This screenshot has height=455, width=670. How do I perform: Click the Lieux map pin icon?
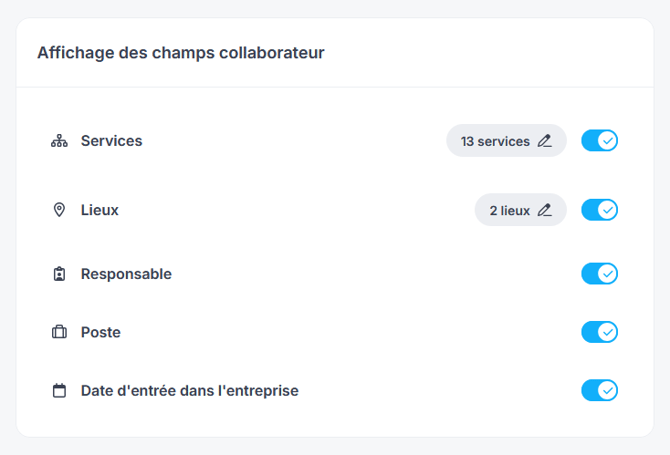59,210
